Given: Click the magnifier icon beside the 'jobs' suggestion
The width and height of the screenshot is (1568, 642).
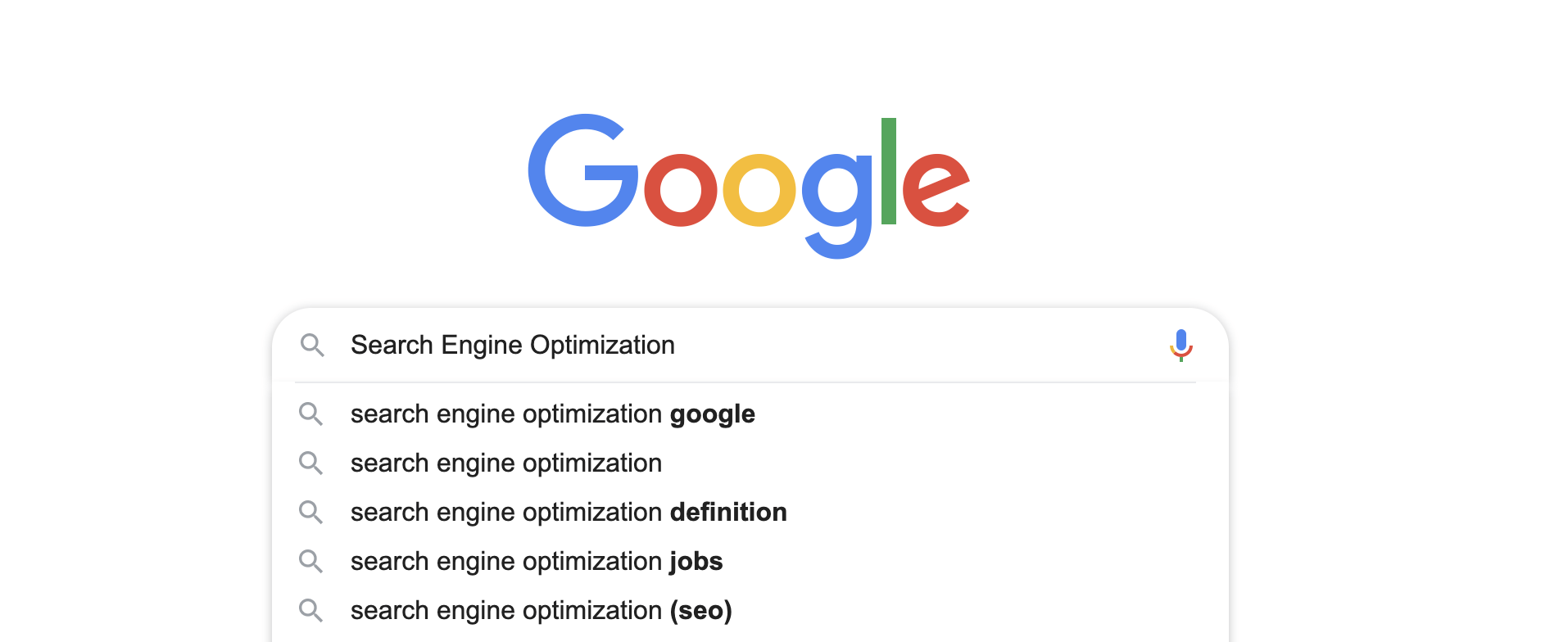Looking at the screenshot, I should (x=310, y=561).
